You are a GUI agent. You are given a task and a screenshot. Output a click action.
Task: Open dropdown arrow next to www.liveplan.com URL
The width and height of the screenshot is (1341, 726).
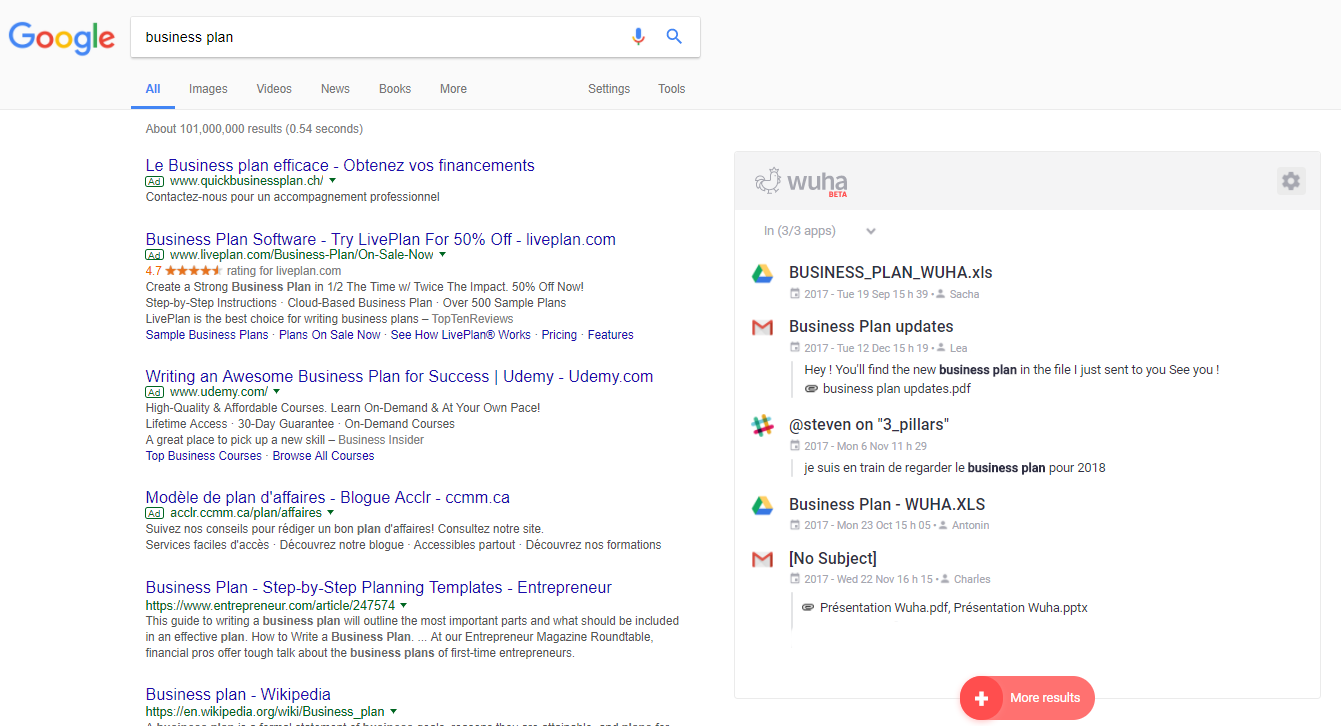[443, 255]
